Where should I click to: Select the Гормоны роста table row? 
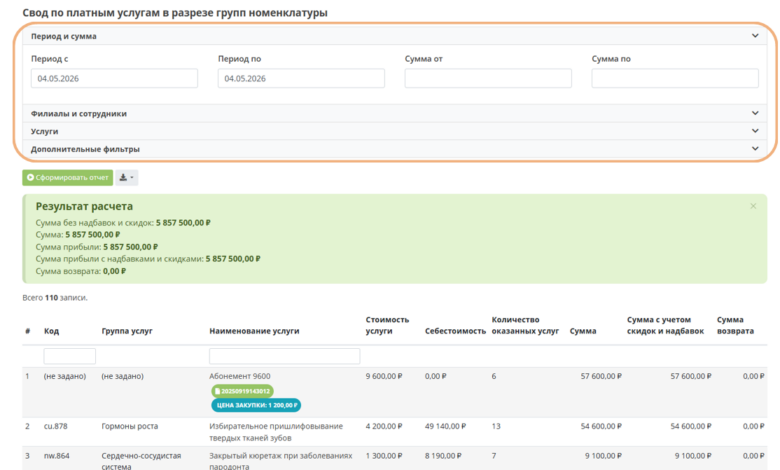[x=394, y=432]
